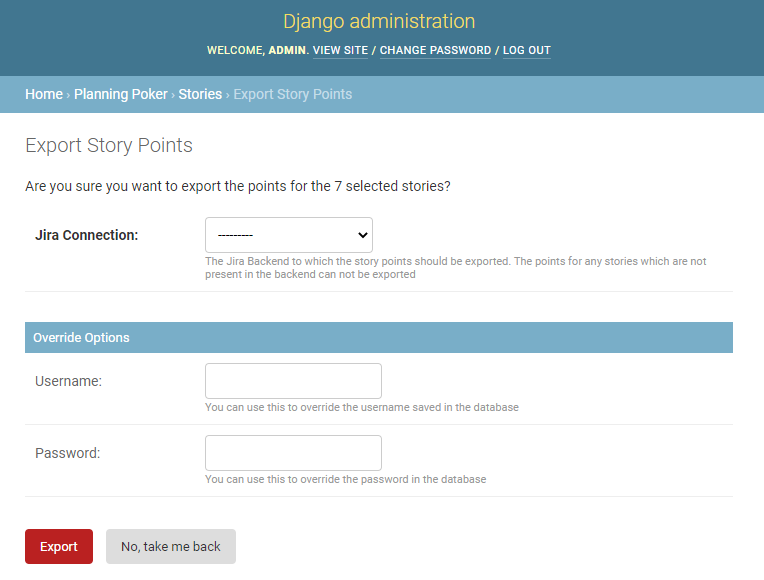Open the View Site link
This screenshot has width=764, height=580.
[340, 50]
